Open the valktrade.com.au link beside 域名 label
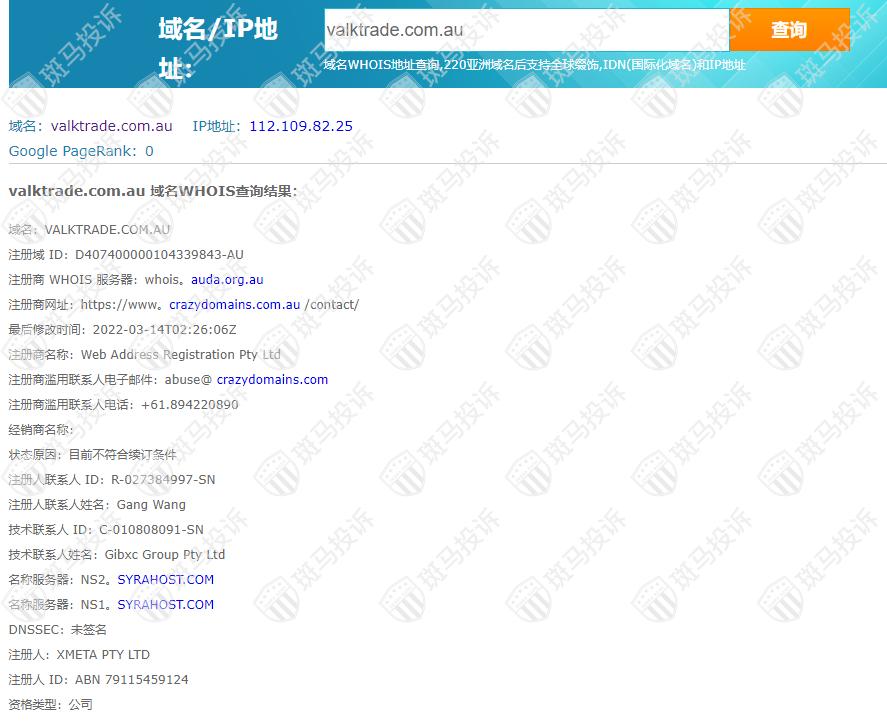The height and width of the screenshot is (726, 887). pyautogui.click(x=111, y=126)
